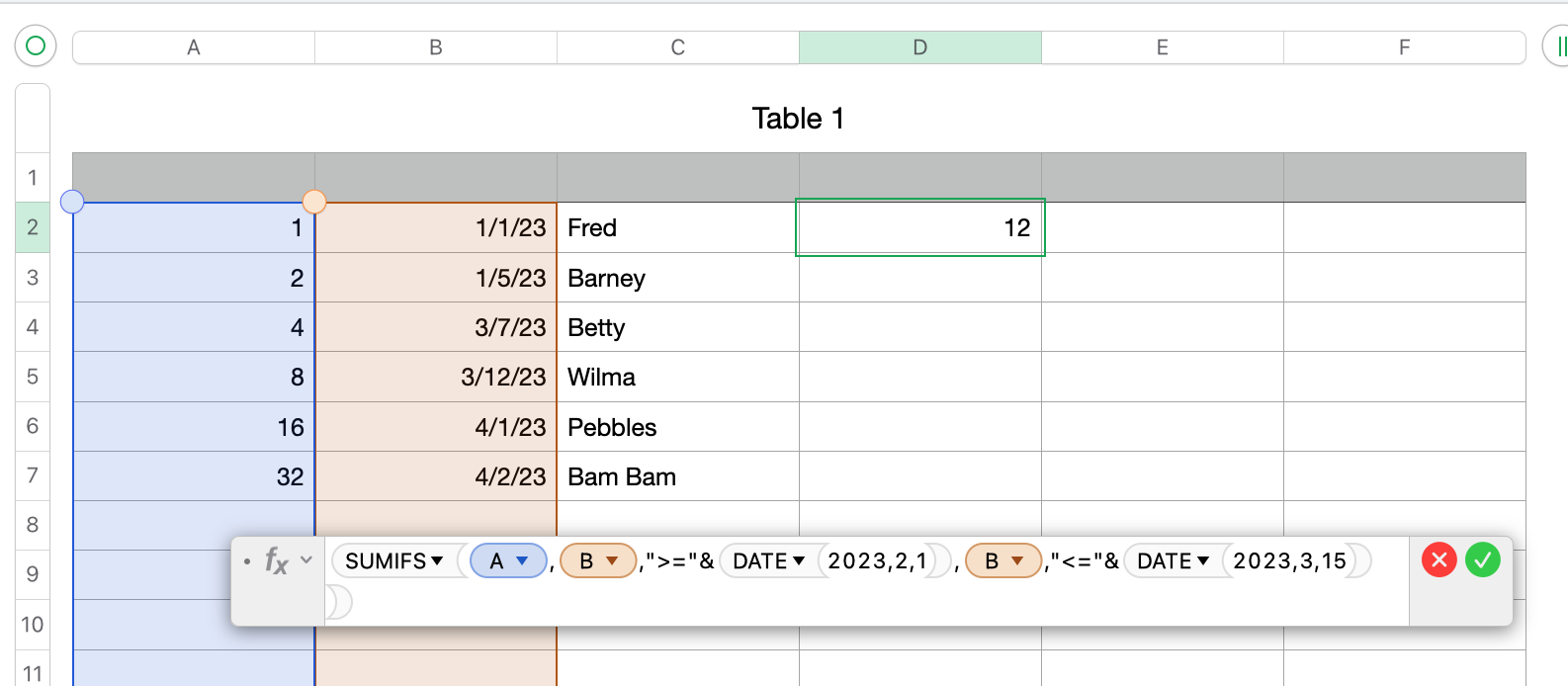This screenshot has height=686, width=1568.
Task: Cancel the formula with the red X
Action: click(x=1438, y=560)
